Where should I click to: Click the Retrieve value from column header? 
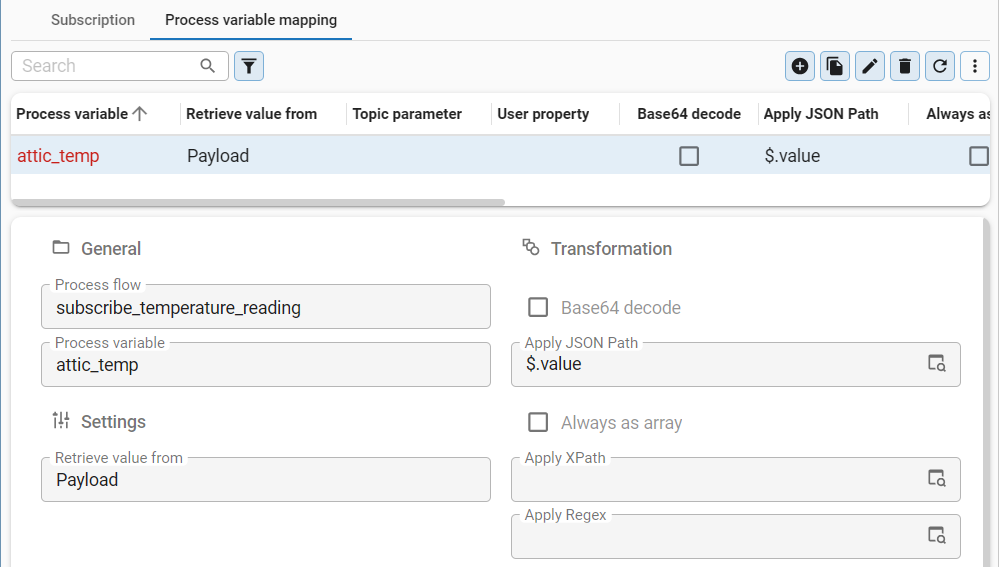point(252,114)
